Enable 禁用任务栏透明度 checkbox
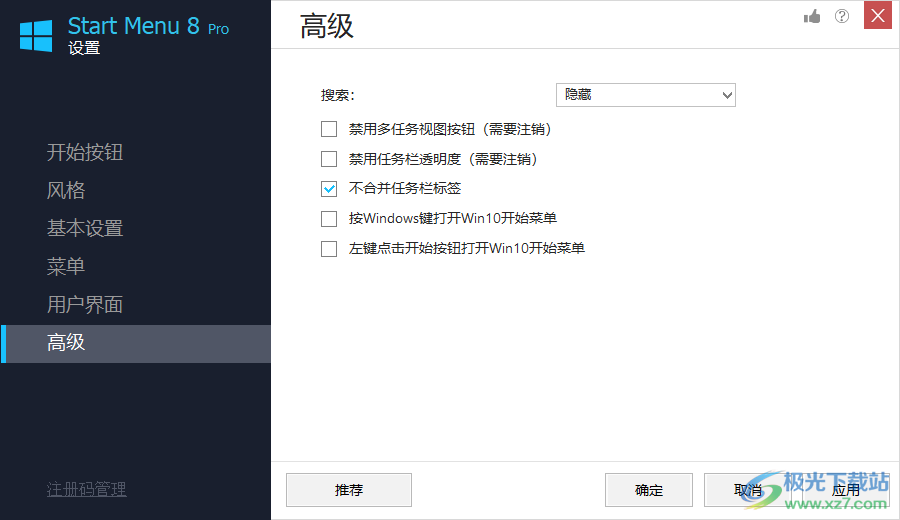Viewport: 900px width, 520px height. (x=329, y=159)
